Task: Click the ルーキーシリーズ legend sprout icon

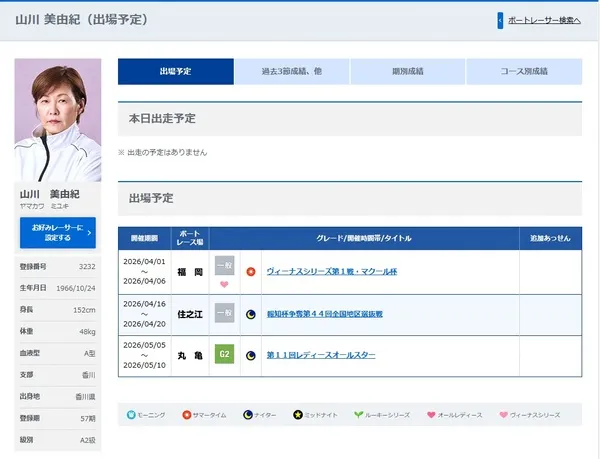Action: (x=359, y=415)
